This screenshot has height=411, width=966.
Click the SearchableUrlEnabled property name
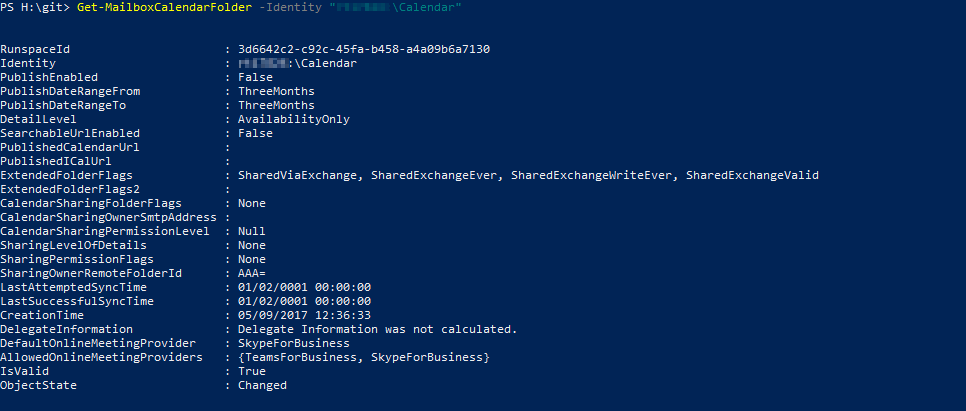click(70, 133)
